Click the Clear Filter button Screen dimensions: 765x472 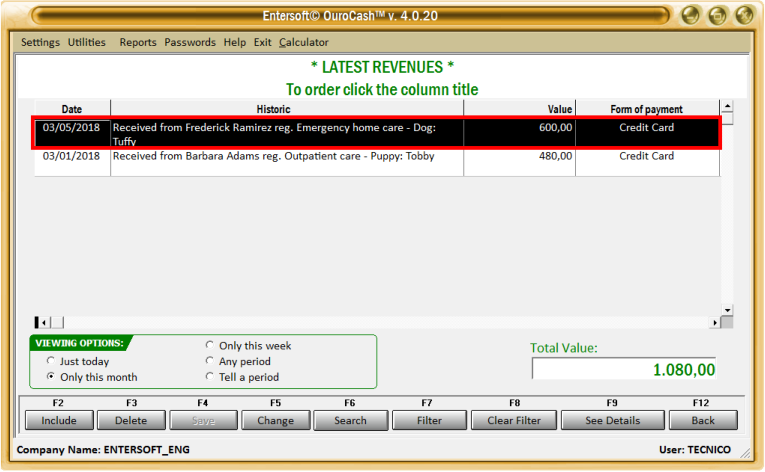click(514, 420)
